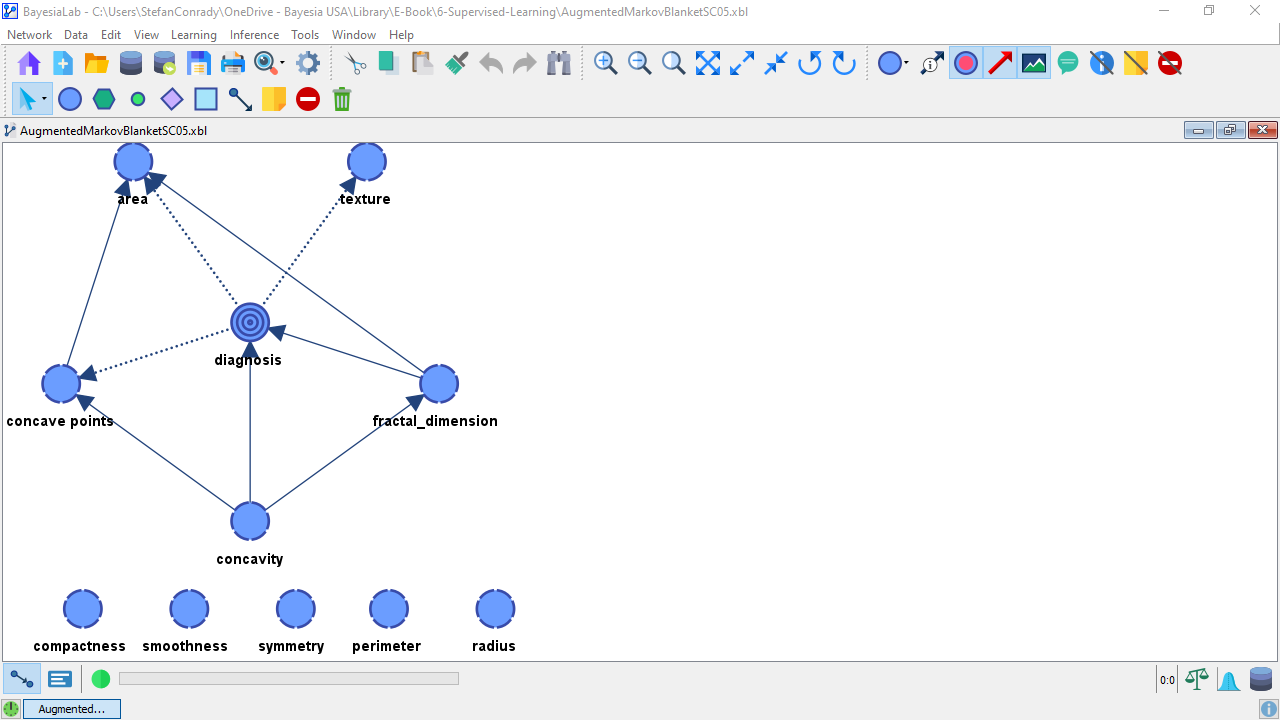The image size is (1280, 720).
Task: Print the graph with the printer icon
Action: (233, 64)
